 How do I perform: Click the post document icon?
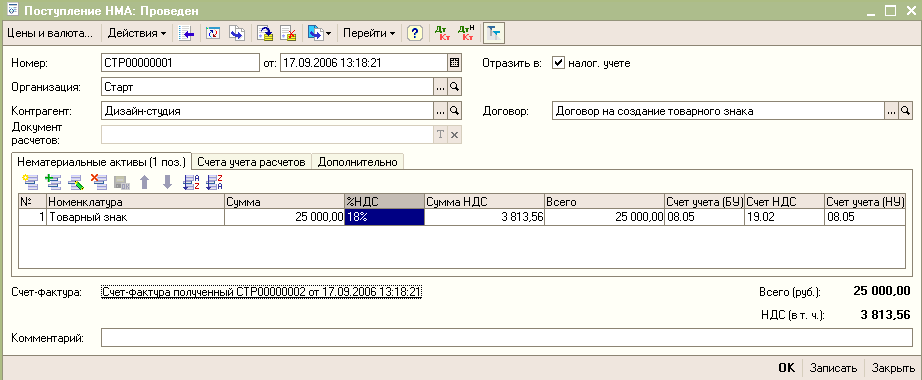(266, 34)
